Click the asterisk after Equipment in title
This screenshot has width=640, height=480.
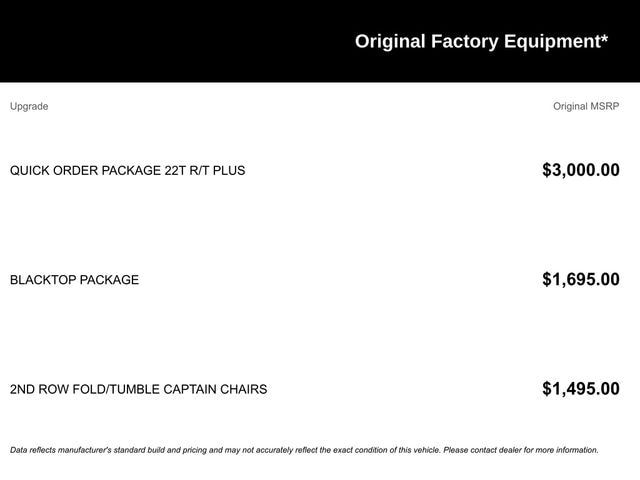[x=604, y=38]
